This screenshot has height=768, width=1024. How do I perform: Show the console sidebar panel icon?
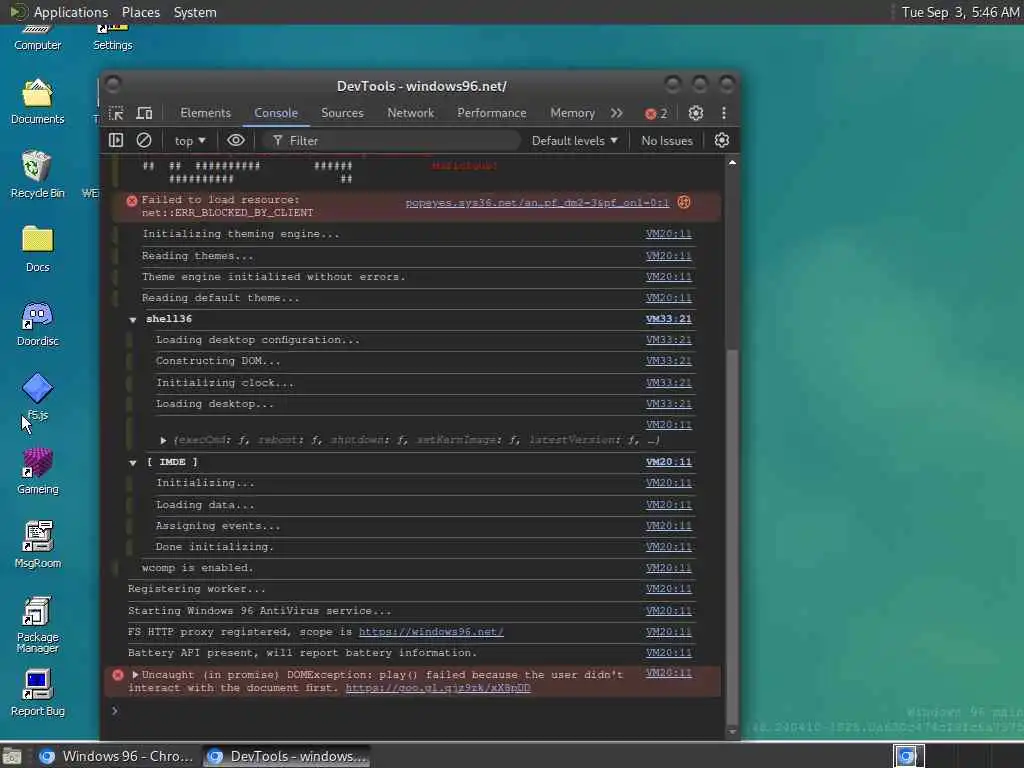pos(116,140)
